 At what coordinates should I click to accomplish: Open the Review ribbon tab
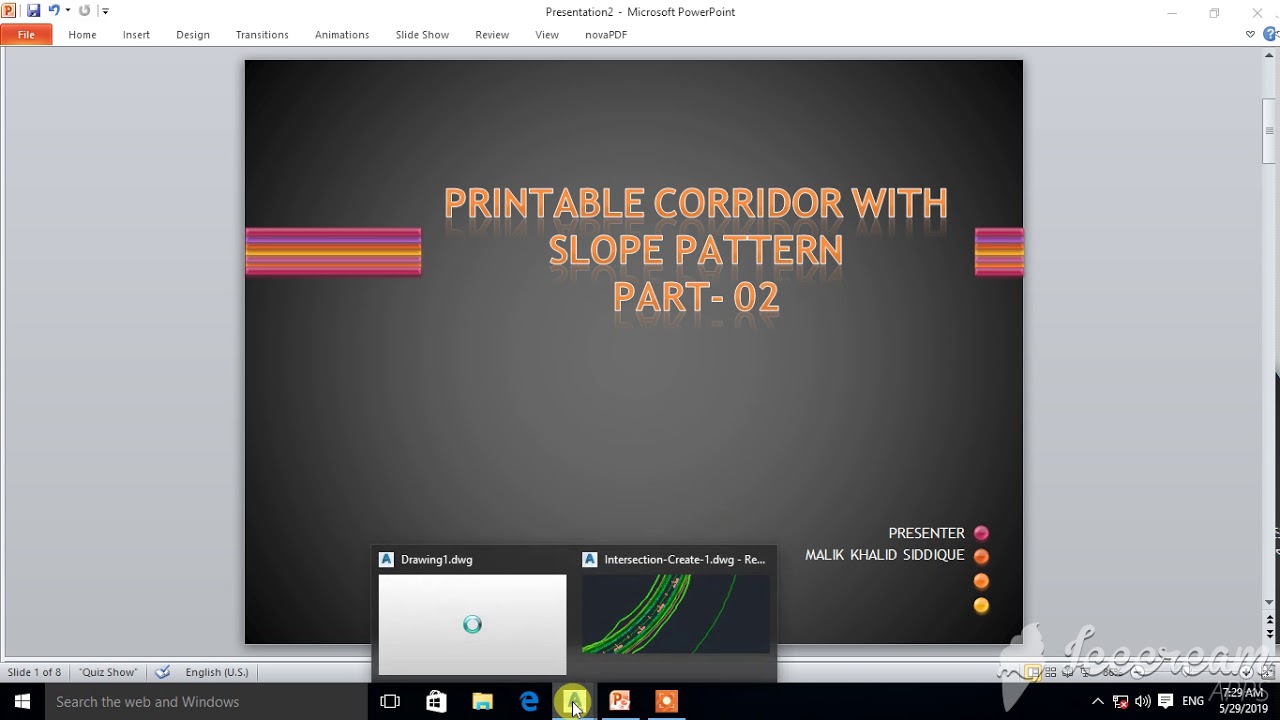pos(492,35)
